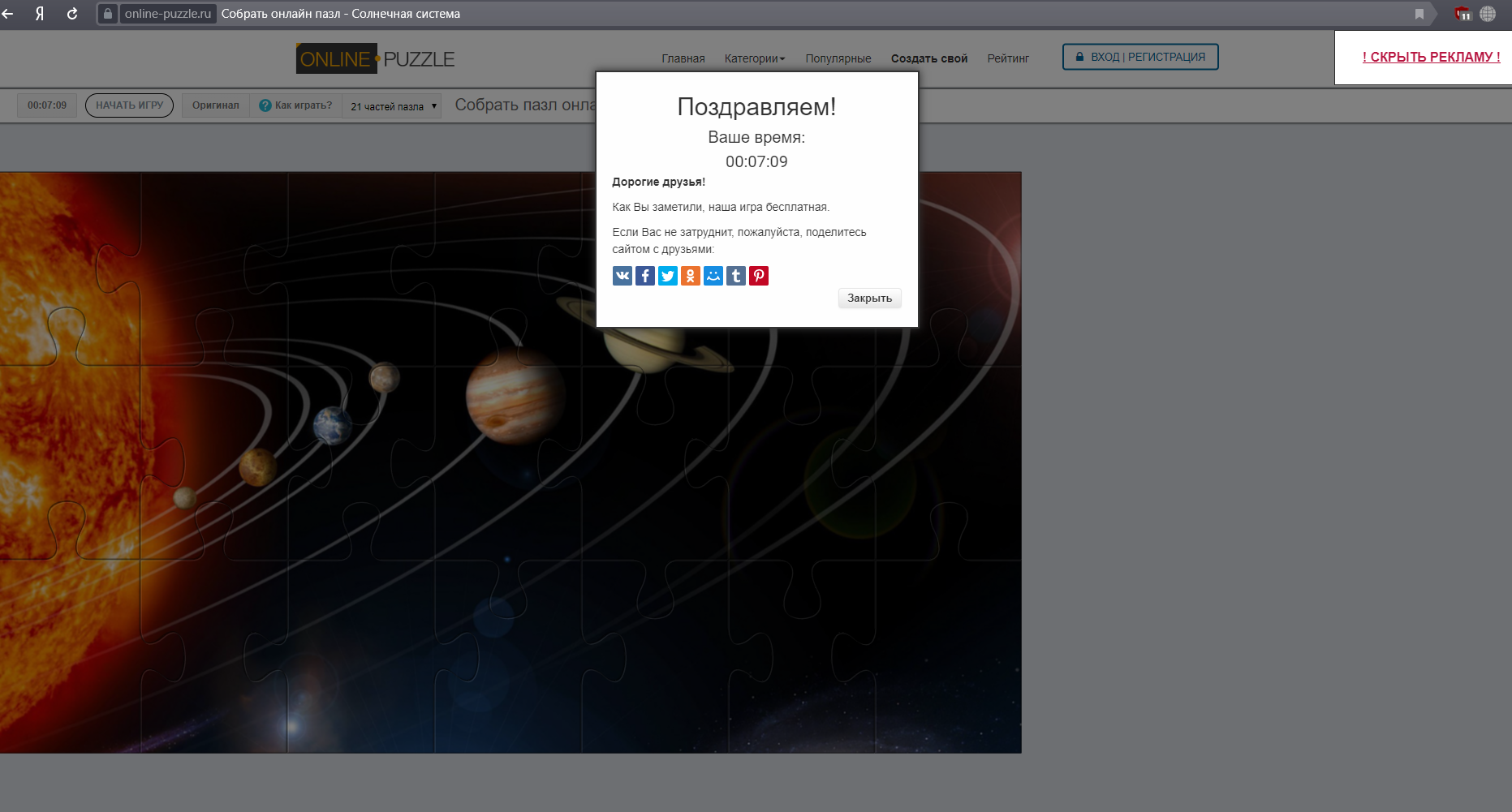Click the Online Puzzle logo
This screenshot has width=1512, height=812.
[x=375, y=58]
